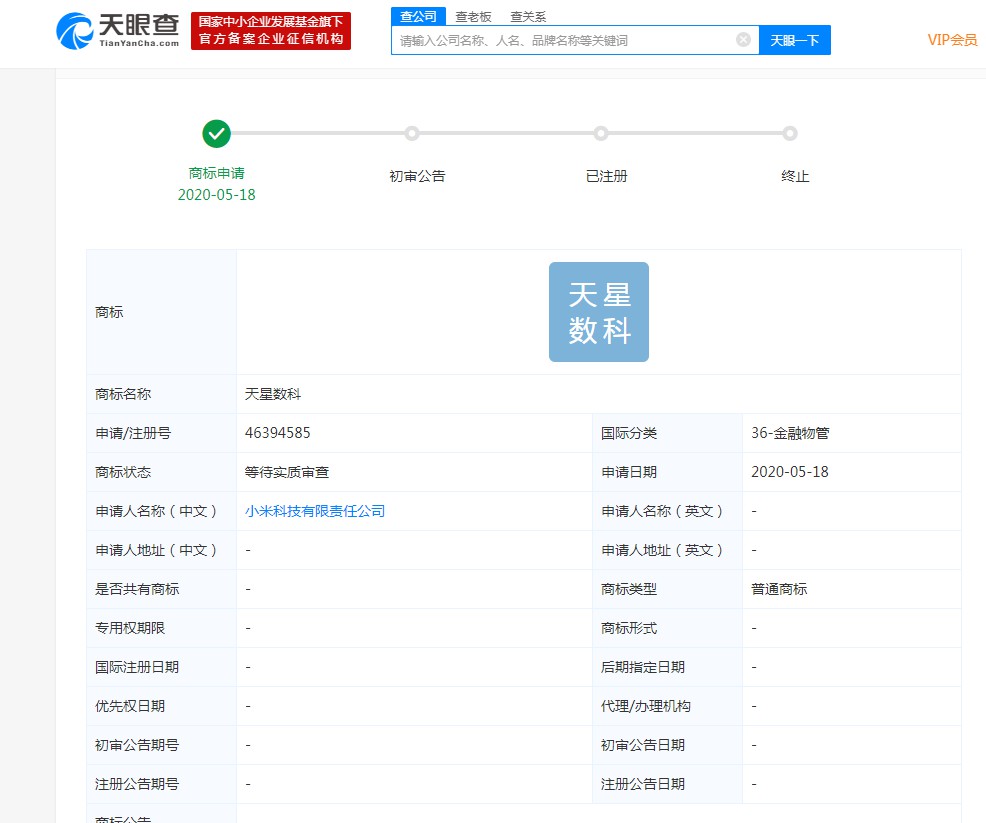Click the 天眼一下 search button

795,40
